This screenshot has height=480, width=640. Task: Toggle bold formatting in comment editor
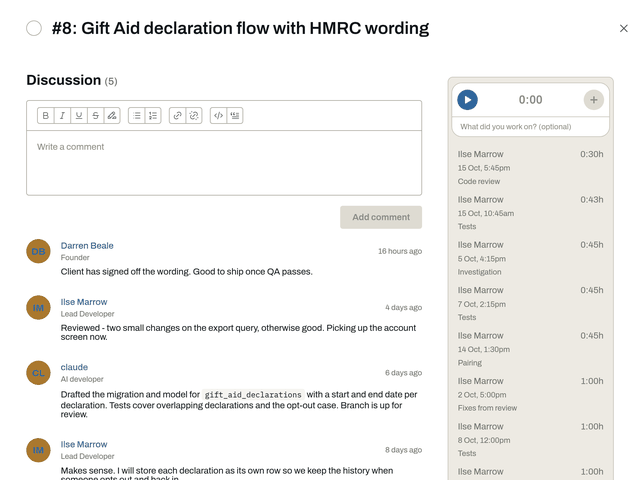(x=46, y=116)
